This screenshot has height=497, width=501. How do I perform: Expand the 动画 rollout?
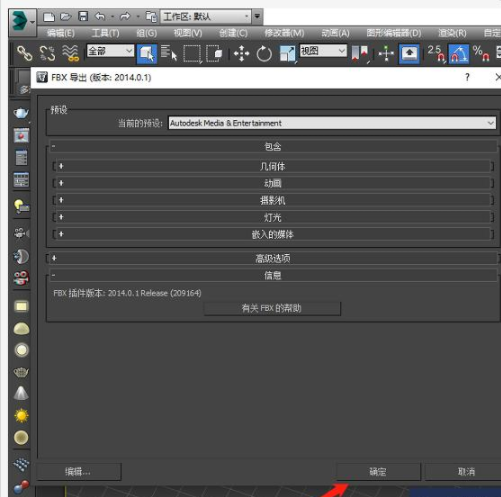[x=273, y=183]
